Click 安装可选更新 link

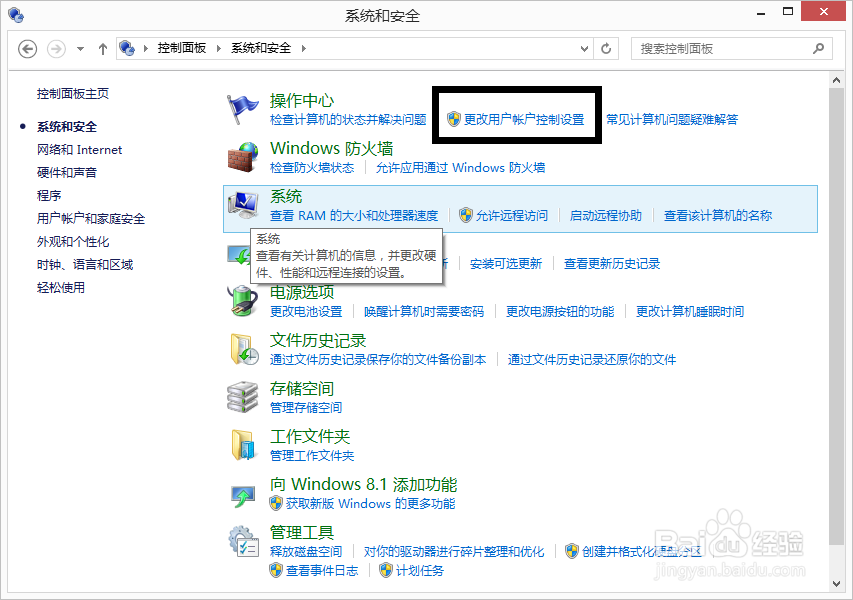(506, 264)
